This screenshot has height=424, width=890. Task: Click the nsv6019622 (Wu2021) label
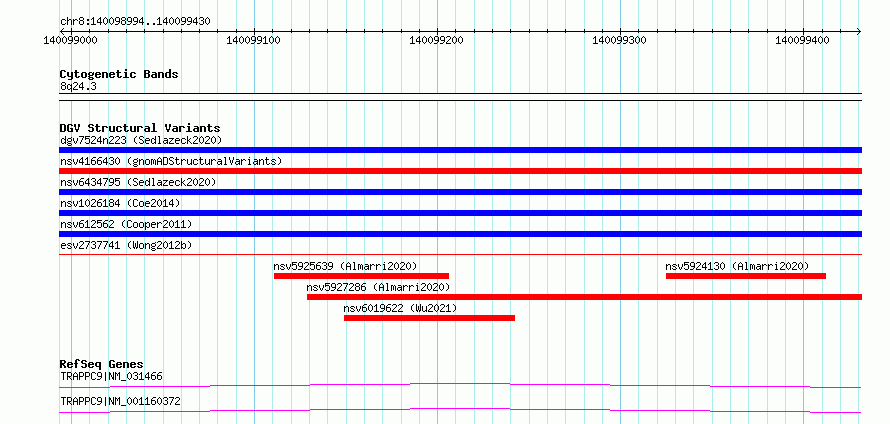point(400,308)
